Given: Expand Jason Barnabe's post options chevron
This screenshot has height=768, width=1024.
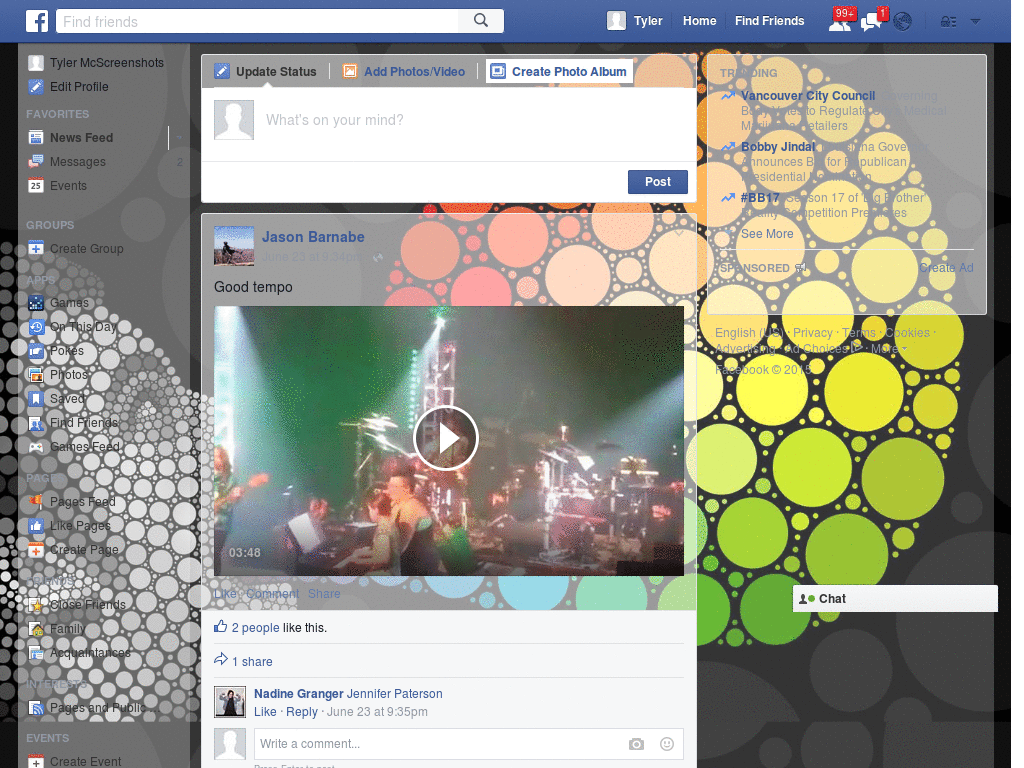Looking at the screenshot, I should (x=679, y=233).
